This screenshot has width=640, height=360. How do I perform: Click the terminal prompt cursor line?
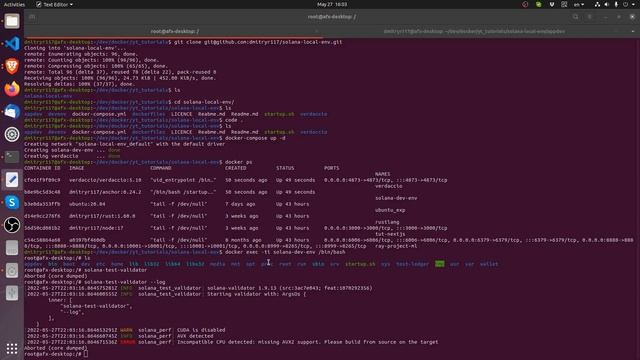[56, 354]
